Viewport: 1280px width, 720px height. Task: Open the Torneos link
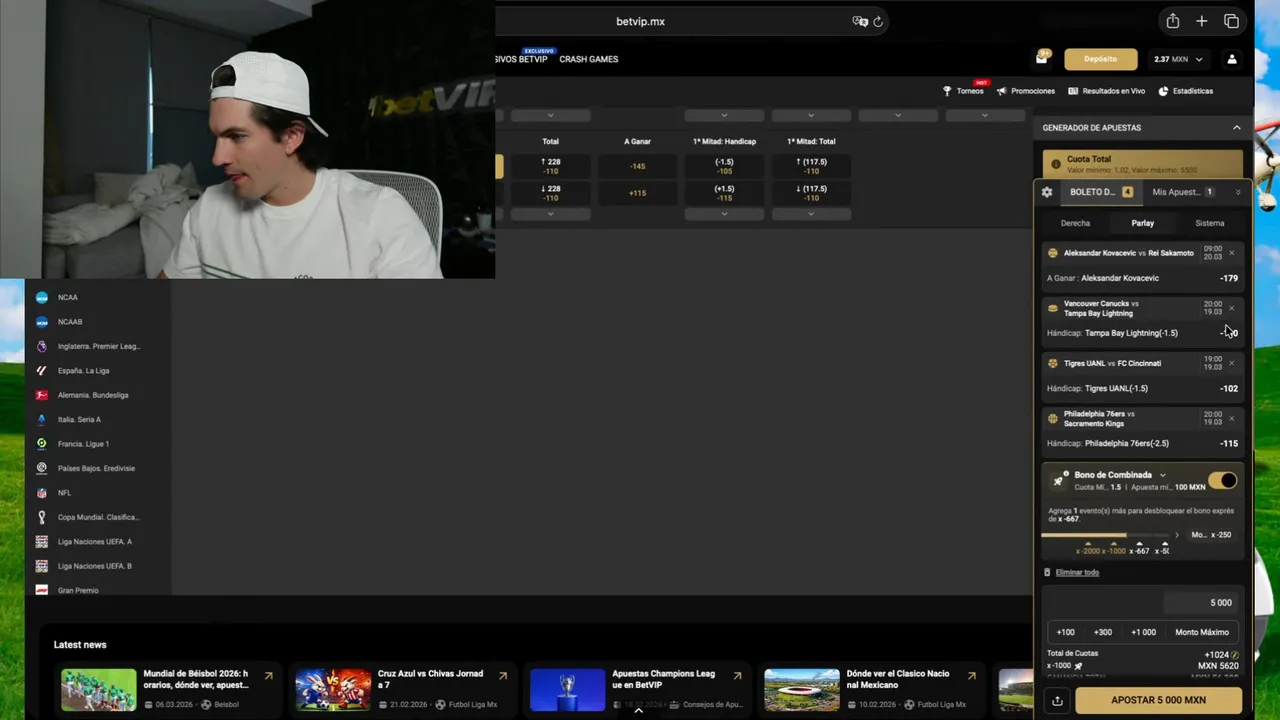(964, 91)
